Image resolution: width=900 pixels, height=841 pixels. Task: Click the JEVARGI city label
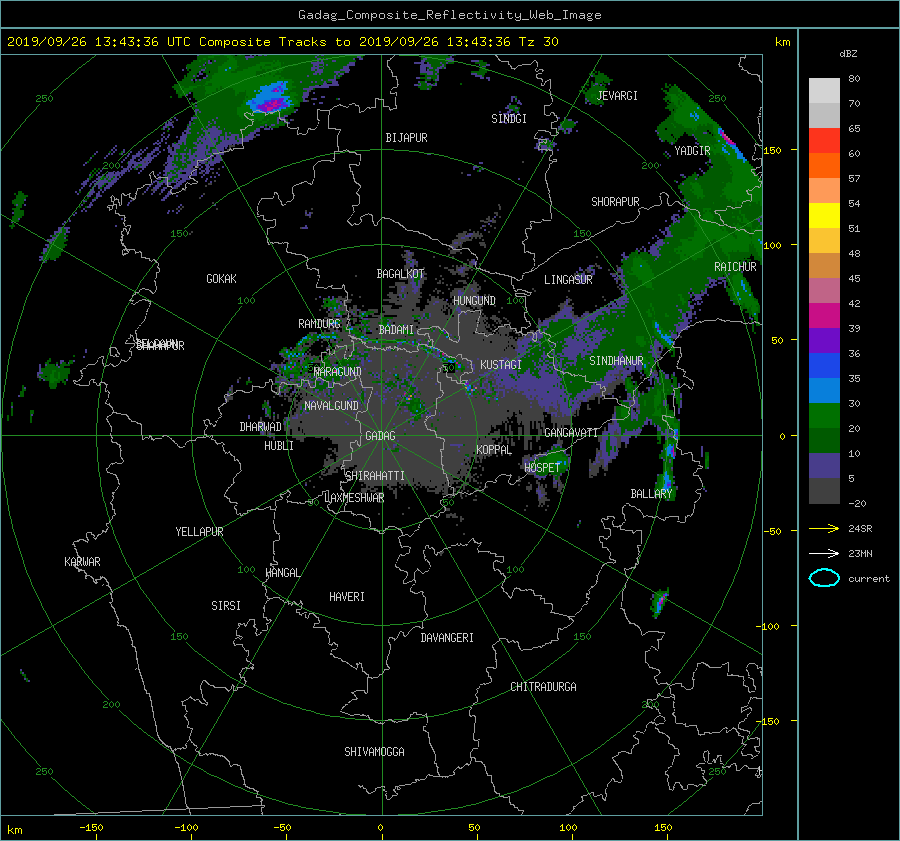pos(617,96)
